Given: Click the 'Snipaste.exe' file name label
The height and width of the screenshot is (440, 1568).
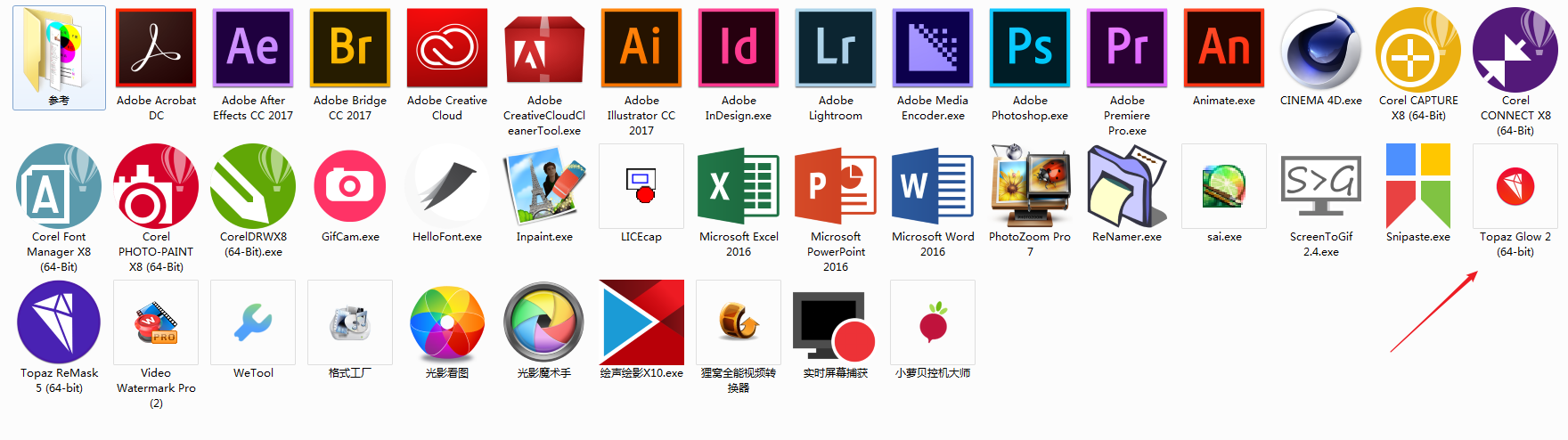Looking at the screenshot, I should (1418, 237).
